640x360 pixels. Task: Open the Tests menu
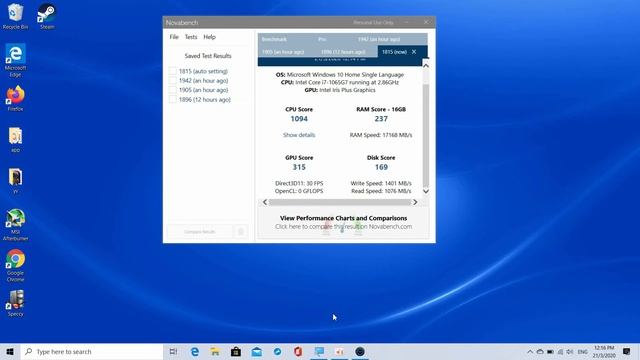pyautogui.click(x=191, y=37)
